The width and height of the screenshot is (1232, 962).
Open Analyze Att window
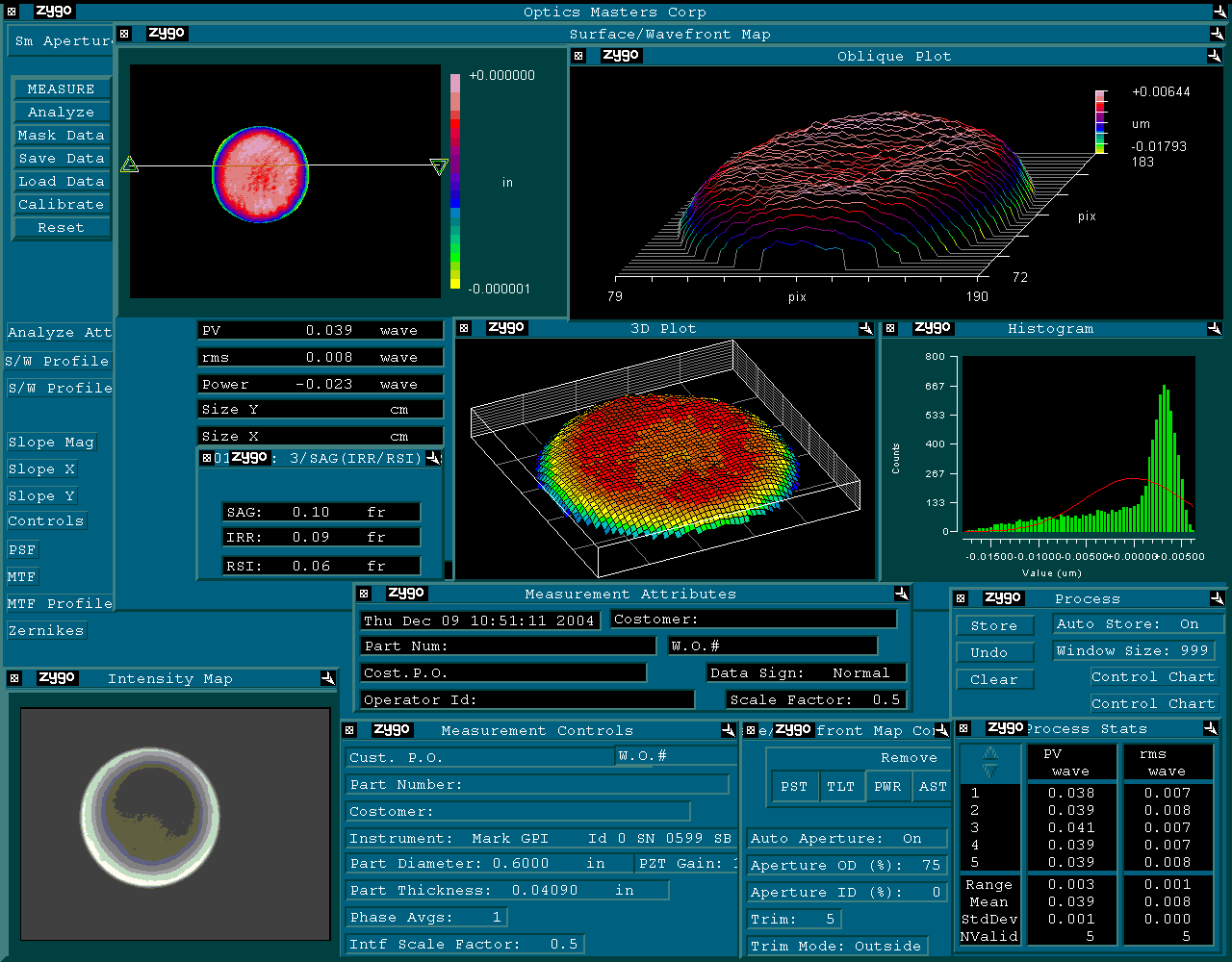(x=59, y=332)
